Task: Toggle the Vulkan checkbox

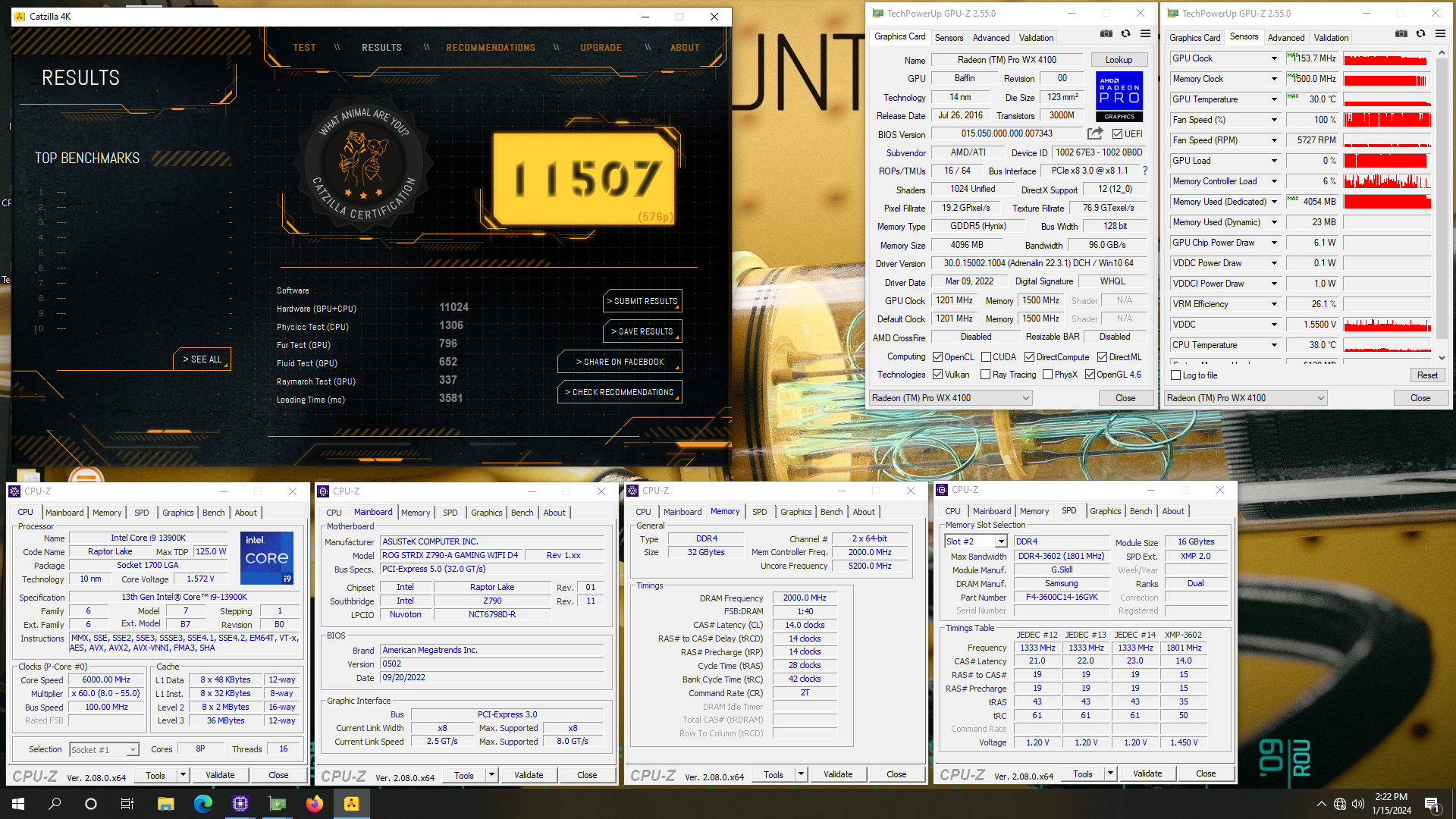Action: (x=937, y=375)
